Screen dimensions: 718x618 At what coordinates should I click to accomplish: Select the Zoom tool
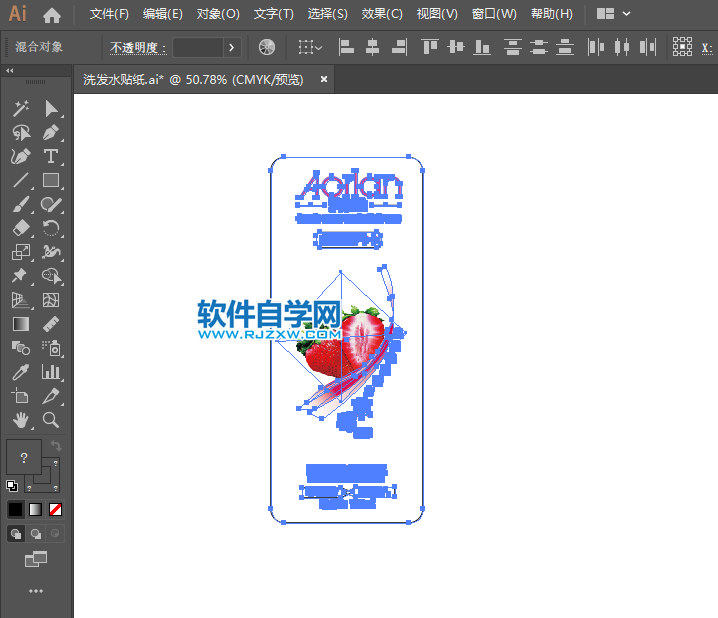coord(51,420)
